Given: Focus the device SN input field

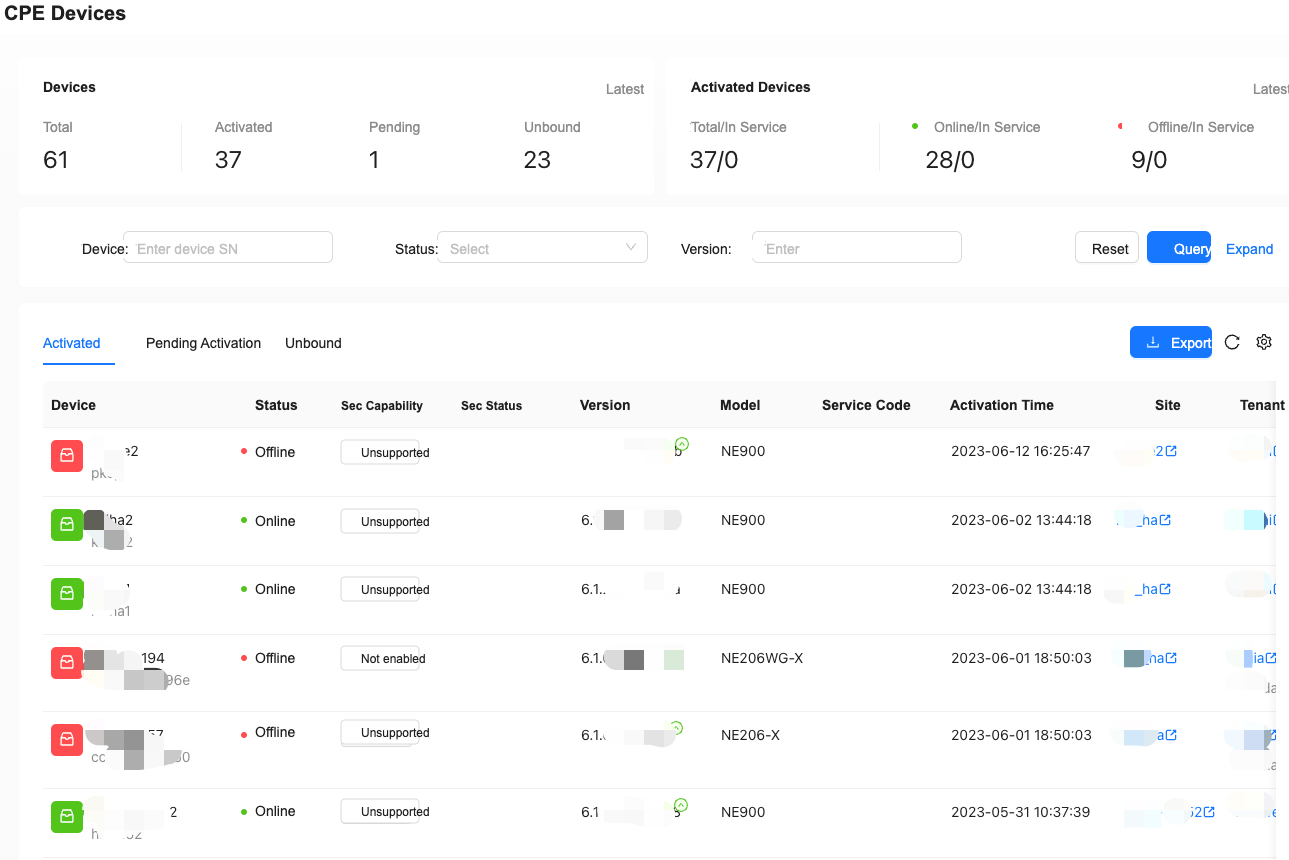Looking at the screenshot, I should click(x=228, y=248).
